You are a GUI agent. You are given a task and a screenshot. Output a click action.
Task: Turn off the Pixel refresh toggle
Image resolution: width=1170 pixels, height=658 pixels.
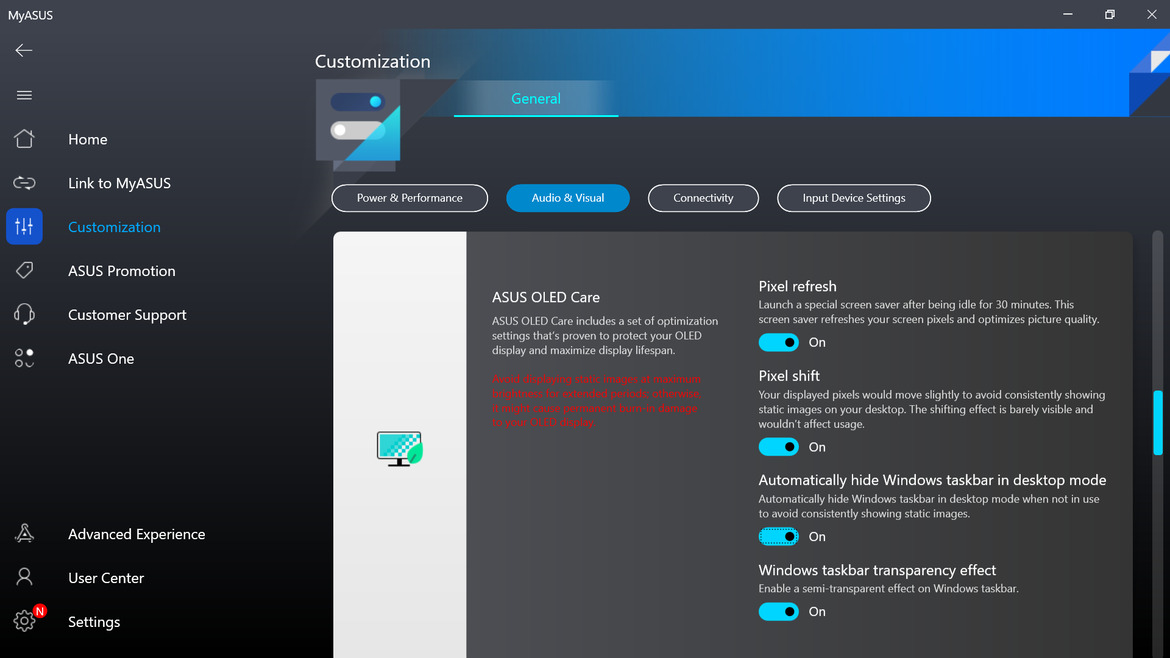point(778,342)
